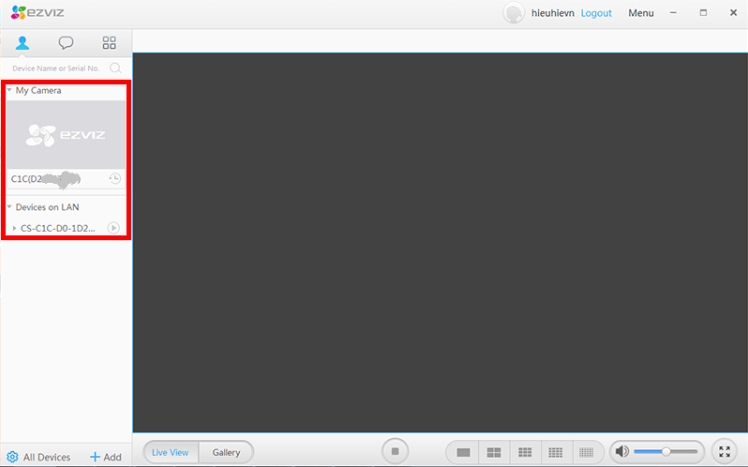Open the devices tab with person icon
Screen dimensions: 748x467
(x=22, y=43)
